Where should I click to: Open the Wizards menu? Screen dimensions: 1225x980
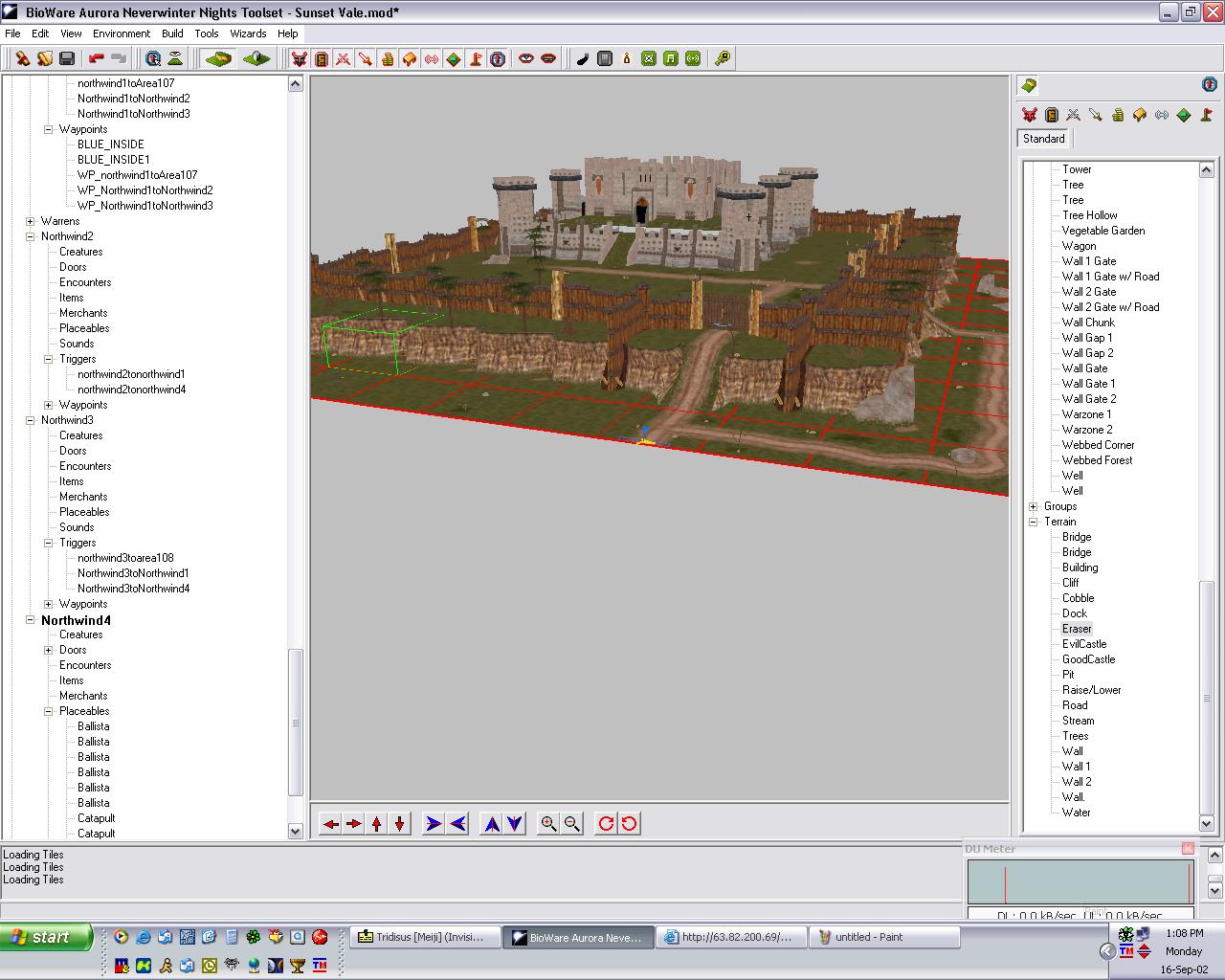248,33
